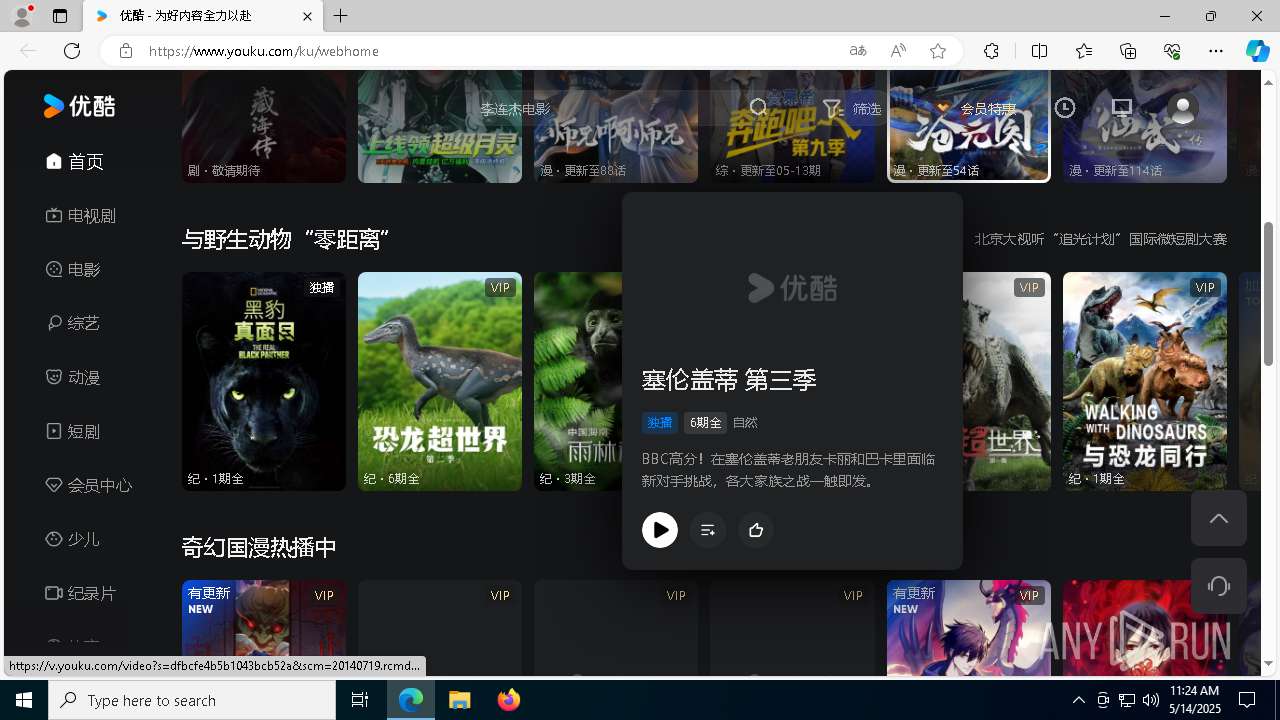Click the 北京大视听 追光计划 link
The width and height of the screenshot is (1280, 720).
[1101, 239]
